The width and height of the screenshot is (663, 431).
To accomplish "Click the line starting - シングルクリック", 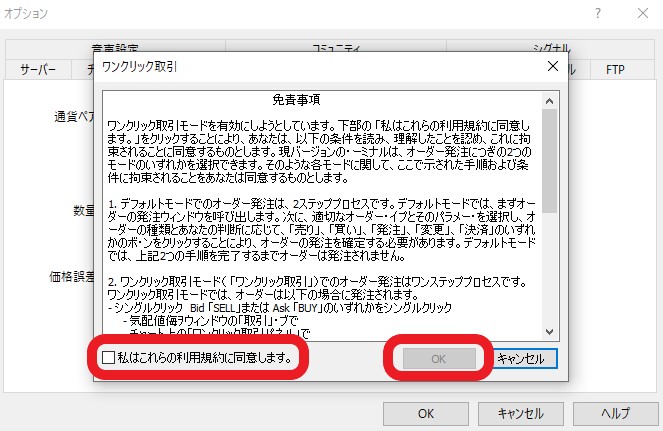I will pos(279,307).
